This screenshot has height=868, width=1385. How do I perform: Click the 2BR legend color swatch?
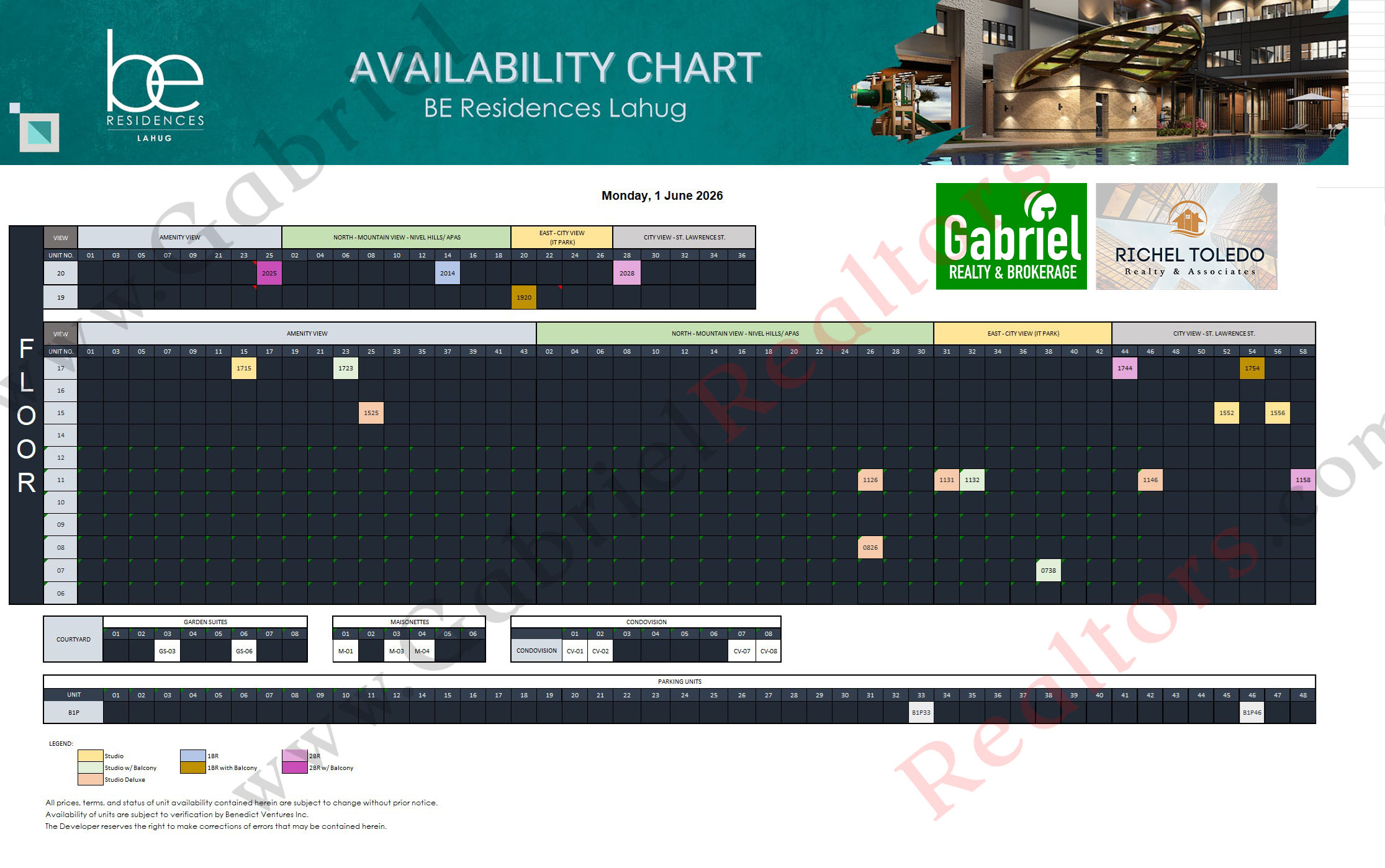point(295,756)
